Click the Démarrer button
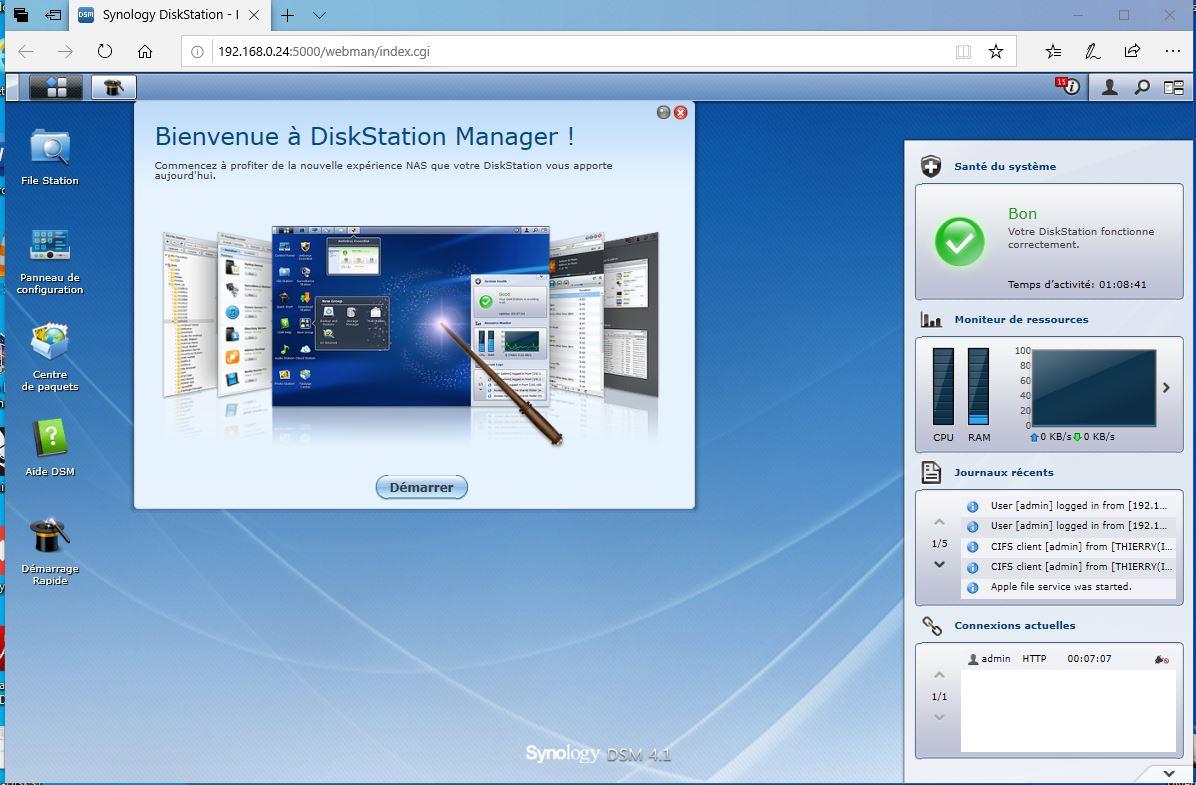Image resolution: width=1196 pixels, height=785 pixels. [x=421, y=487]
